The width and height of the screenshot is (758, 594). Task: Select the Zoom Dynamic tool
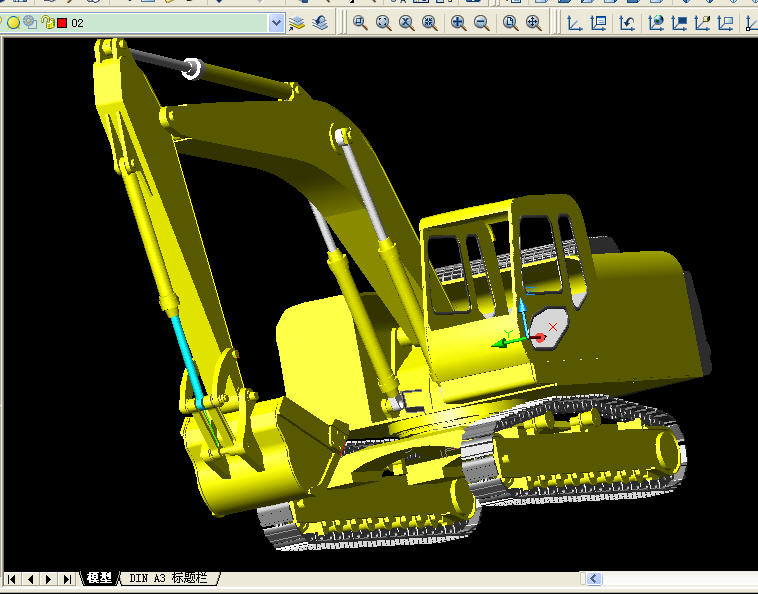(383, 23)
